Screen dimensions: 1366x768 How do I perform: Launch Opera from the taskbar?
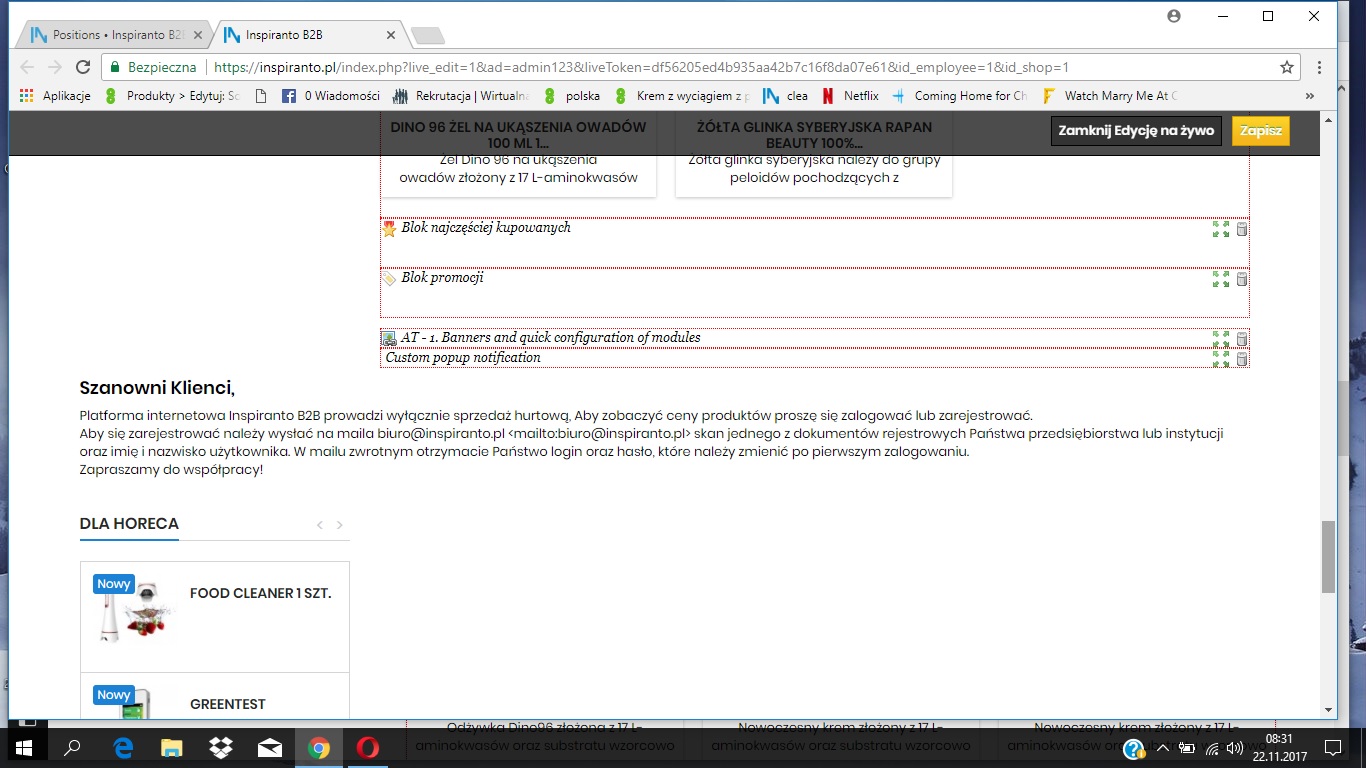(x=368, y=747)
